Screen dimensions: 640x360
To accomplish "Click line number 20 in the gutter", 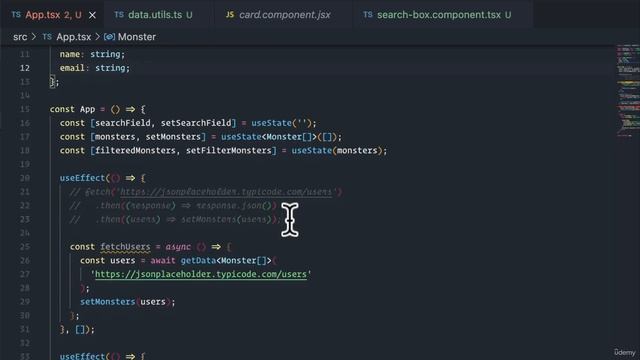I will 25,178.
